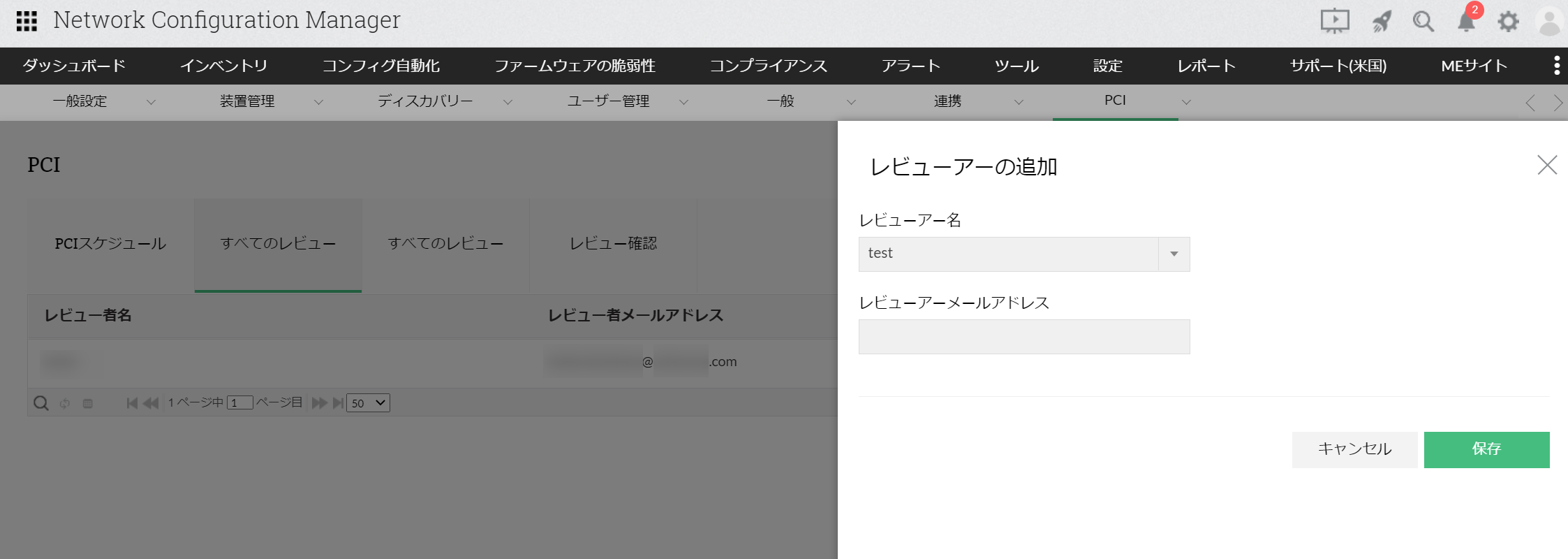The width and height of the screenshot is (1568, 559).
Task: Open the インベントリ menu
Action: tap(224, 66)
